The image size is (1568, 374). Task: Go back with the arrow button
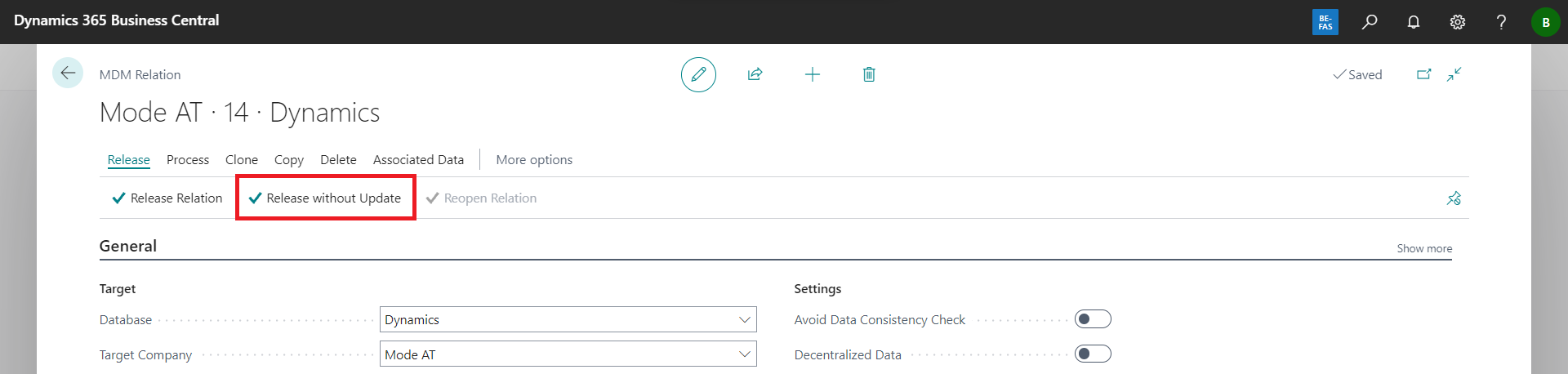(x=68, y=73)
